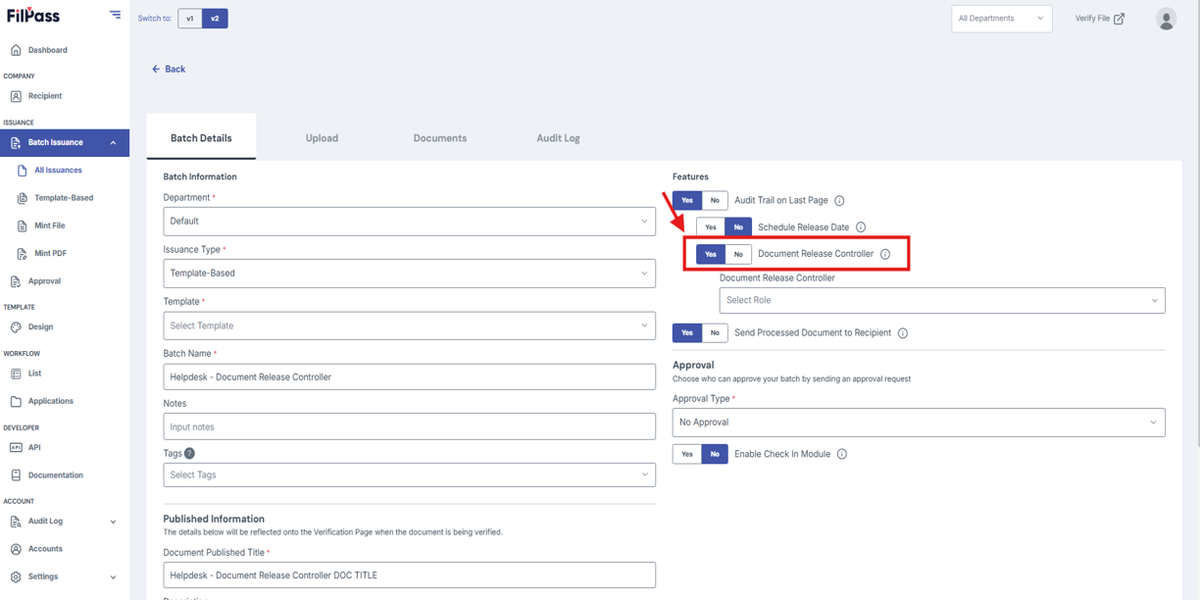Click the user profile avatar
1200x600 pixels.
1166,18
